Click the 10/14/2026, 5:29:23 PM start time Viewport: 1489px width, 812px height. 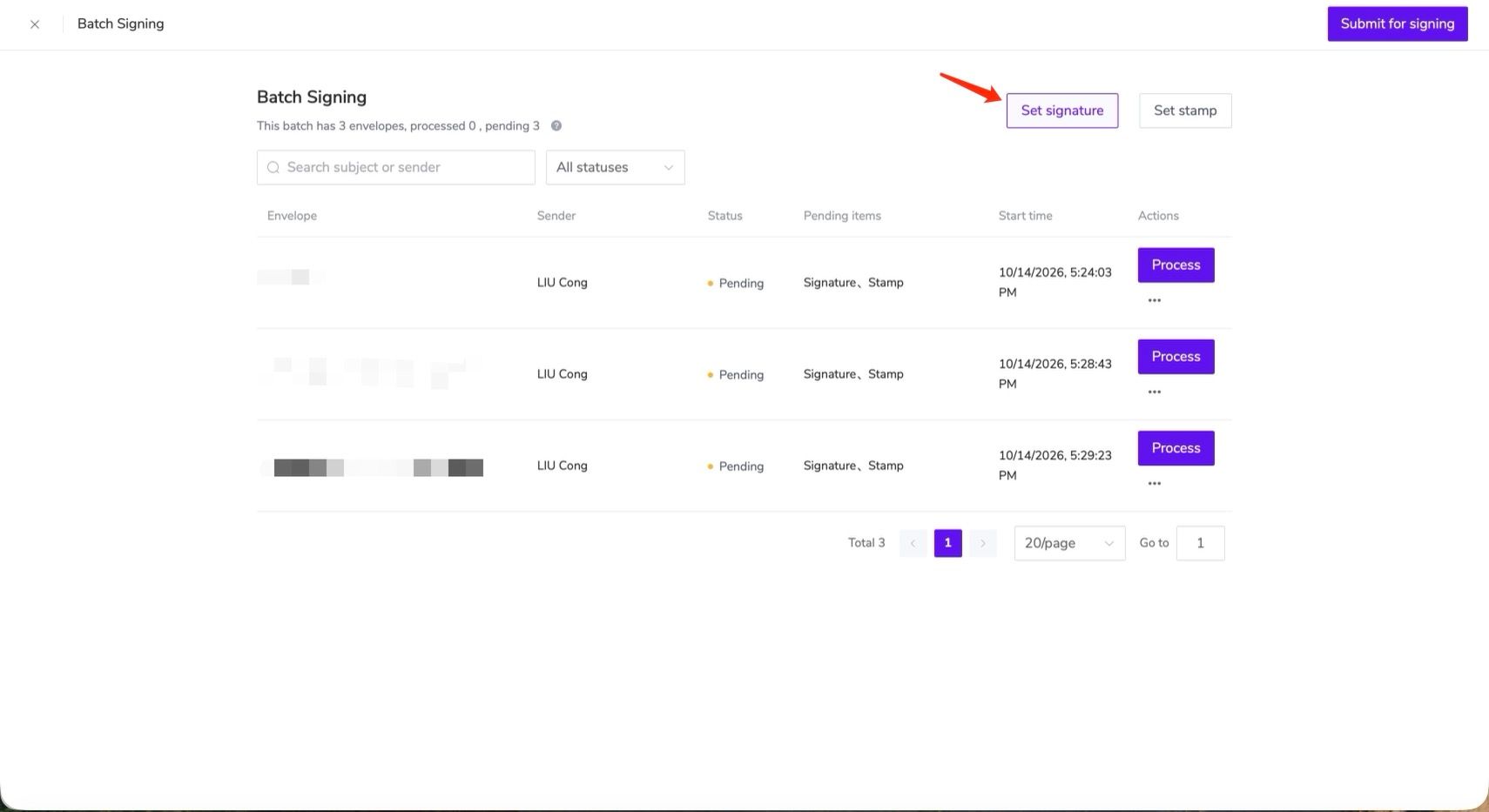pyautogui.click(x=1055, y=465)
